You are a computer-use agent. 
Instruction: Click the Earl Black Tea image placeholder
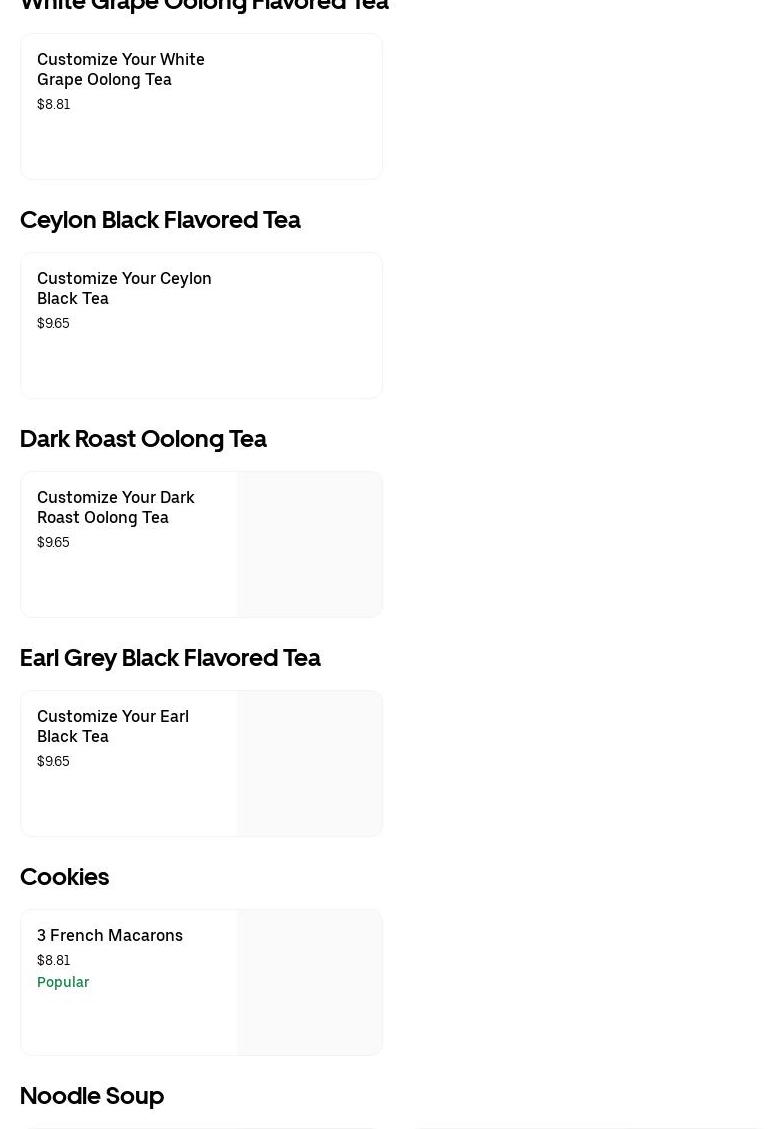click(x=310, y=763)
